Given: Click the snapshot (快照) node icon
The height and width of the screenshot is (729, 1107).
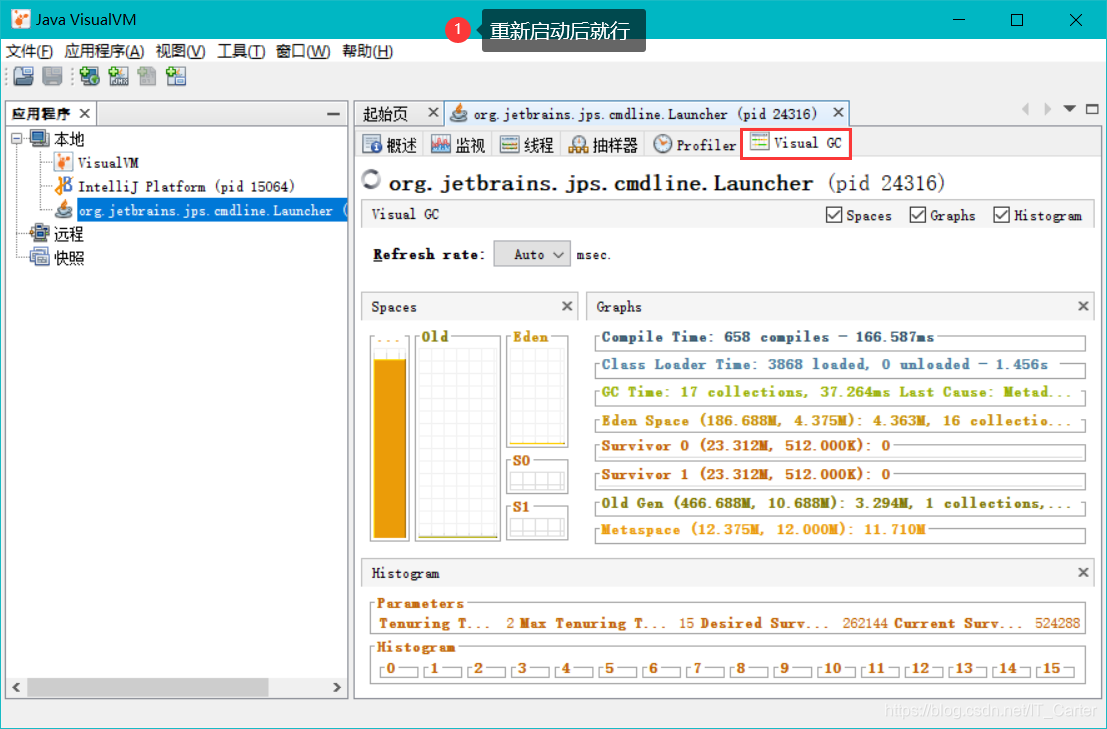Looking at the screenshot, I should coord(40,257).
